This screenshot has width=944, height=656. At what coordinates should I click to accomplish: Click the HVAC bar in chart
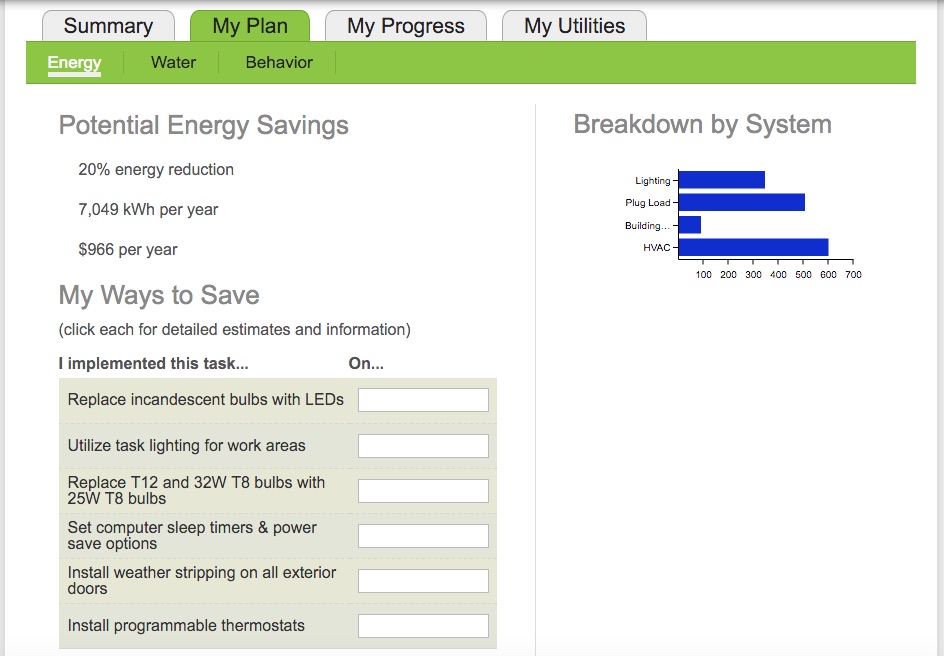(x=754, y=247)
